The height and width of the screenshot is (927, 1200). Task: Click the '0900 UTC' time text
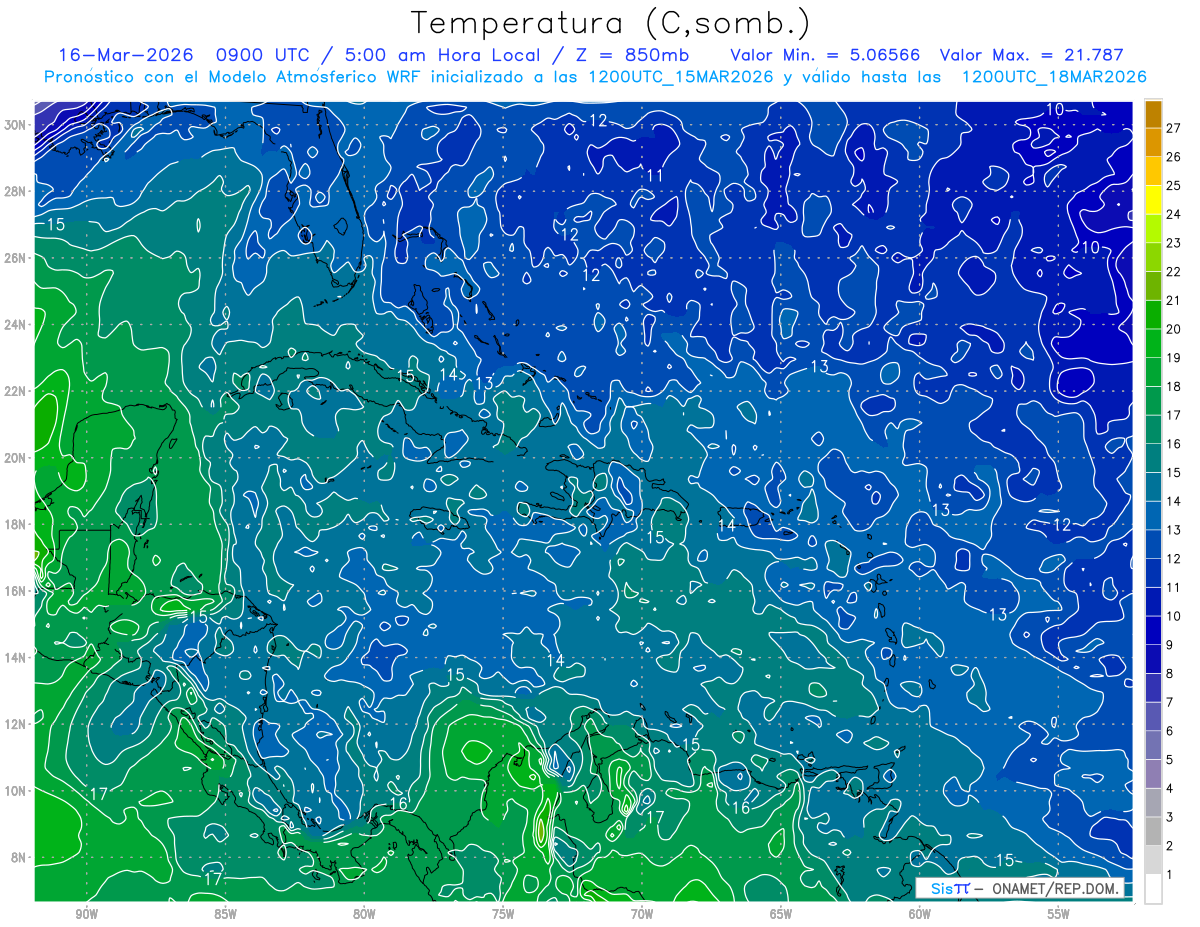pos(265,56)
